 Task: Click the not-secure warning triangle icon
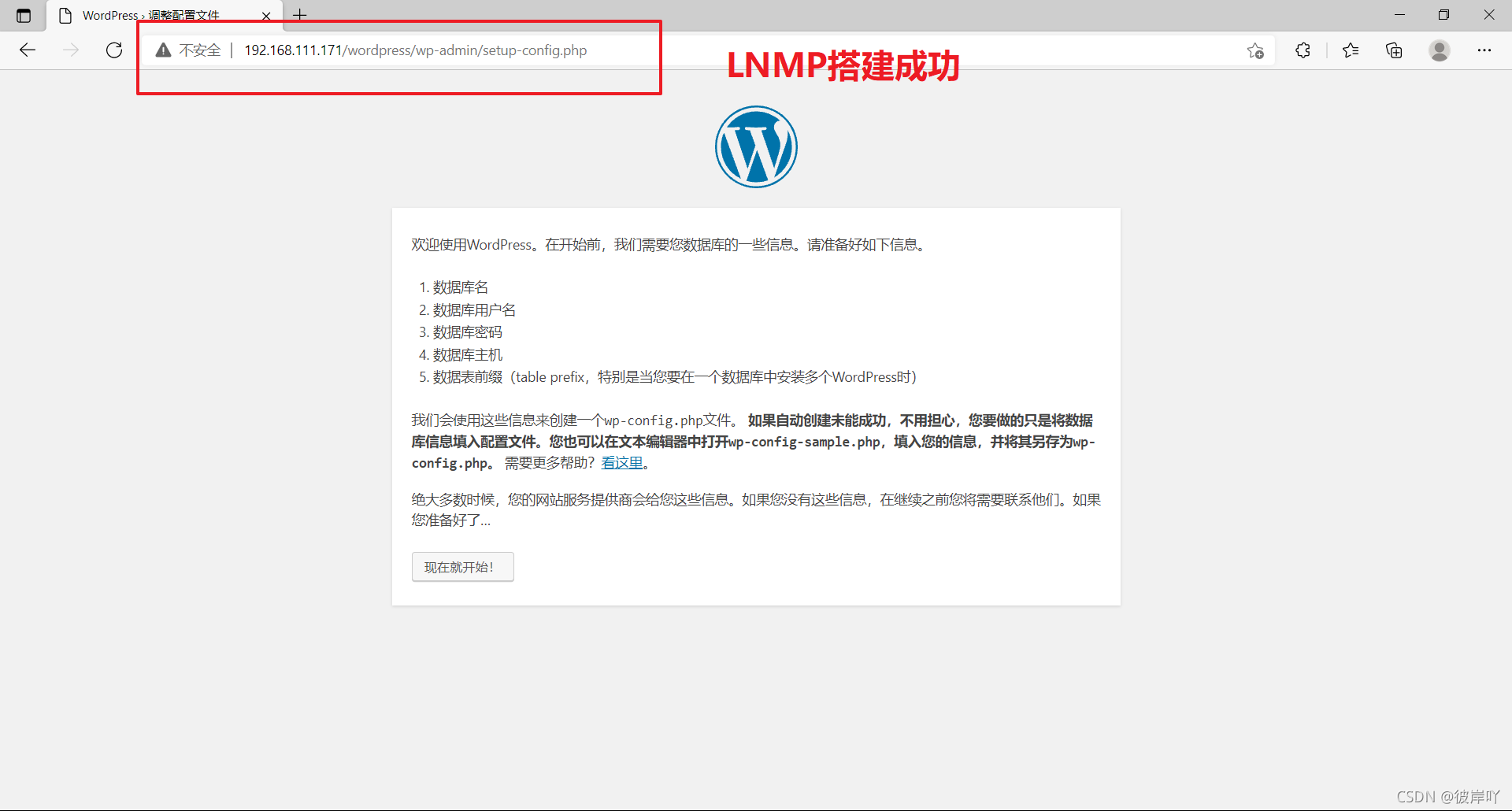163,50
